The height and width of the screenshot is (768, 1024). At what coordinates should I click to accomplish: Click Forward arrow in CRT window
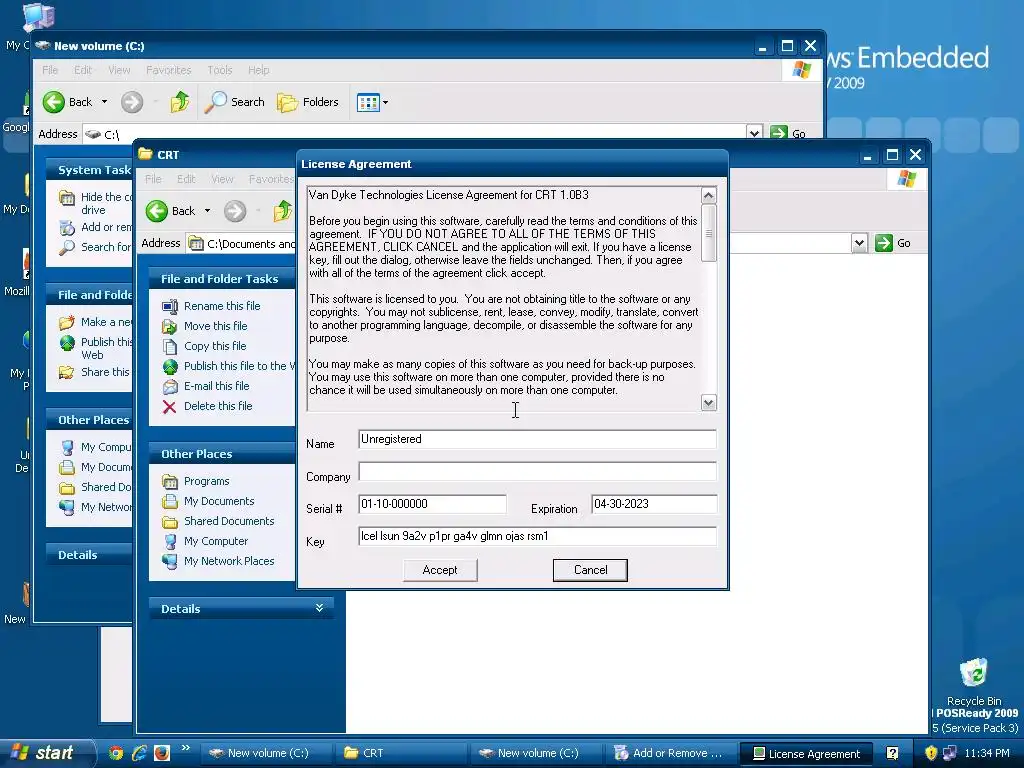tap(235, 211)
